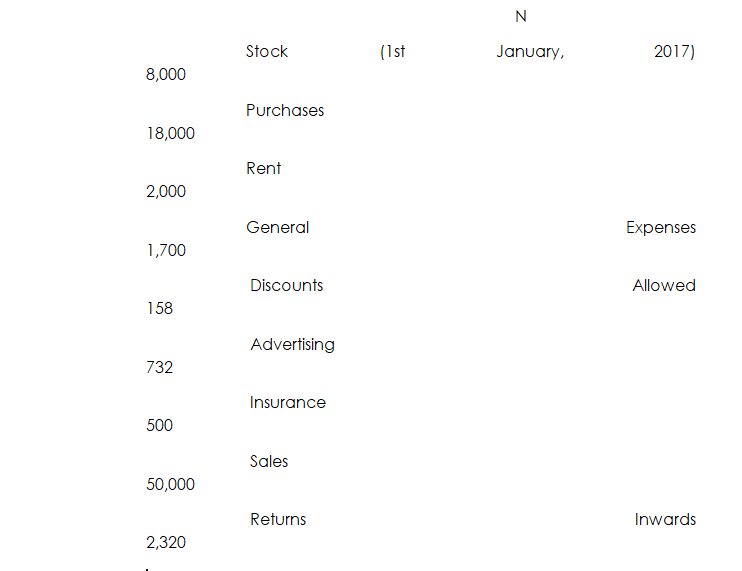
Task: Click the word "Allowed"
Action: [664, 286]
